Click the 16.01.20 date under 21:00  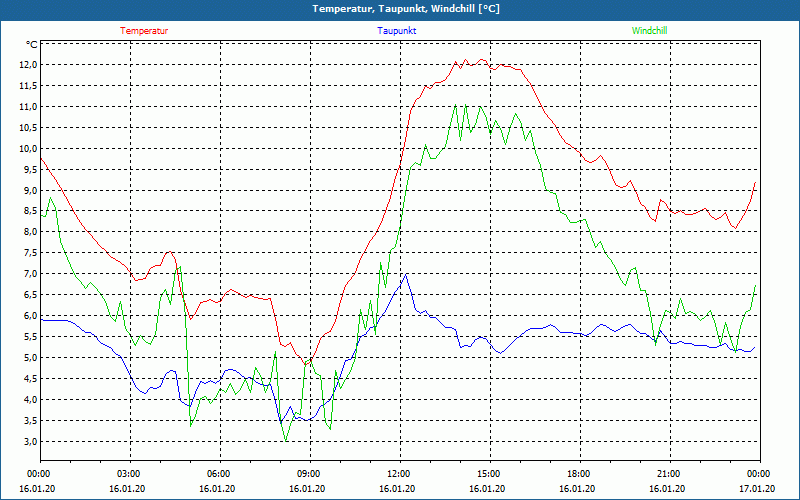(667, 489)
